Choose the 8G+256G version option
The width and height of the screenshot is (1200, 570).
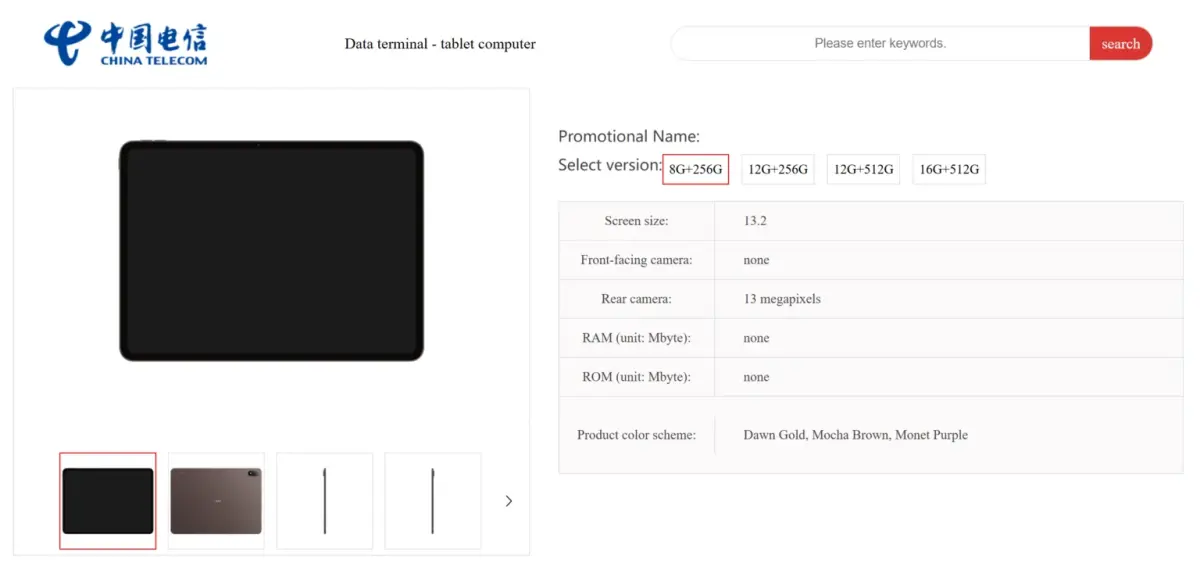(695, 169)
